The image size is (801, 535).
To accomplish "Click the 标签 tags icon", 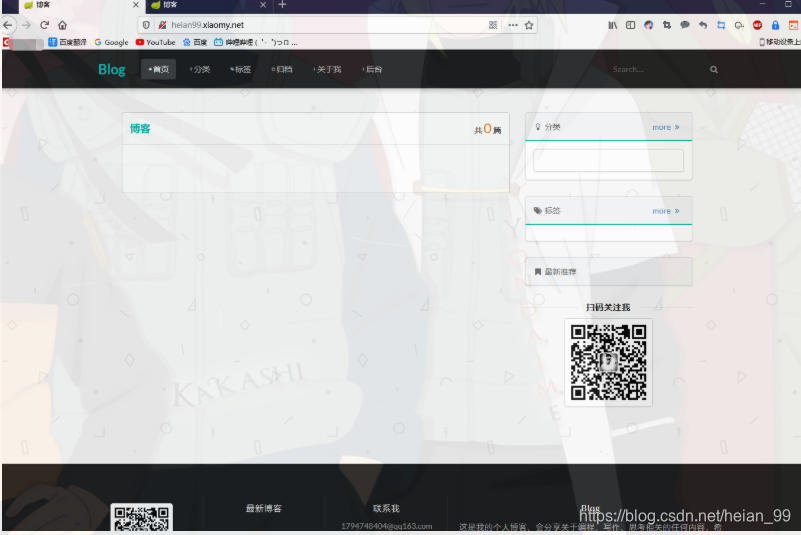I will [x=537, y=211].
